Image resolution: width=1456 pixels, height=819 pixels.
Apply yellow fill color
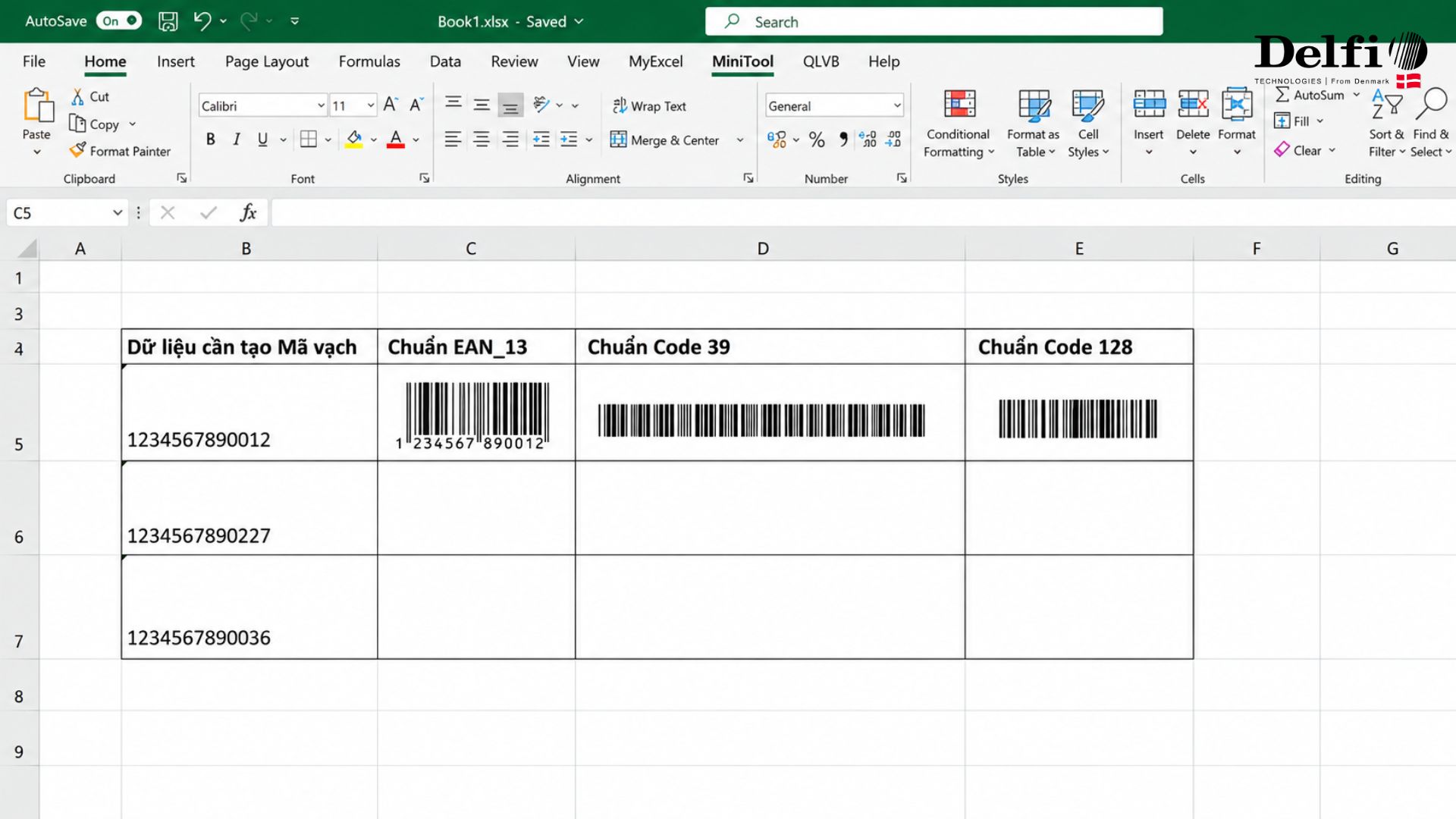click(353, 140)
